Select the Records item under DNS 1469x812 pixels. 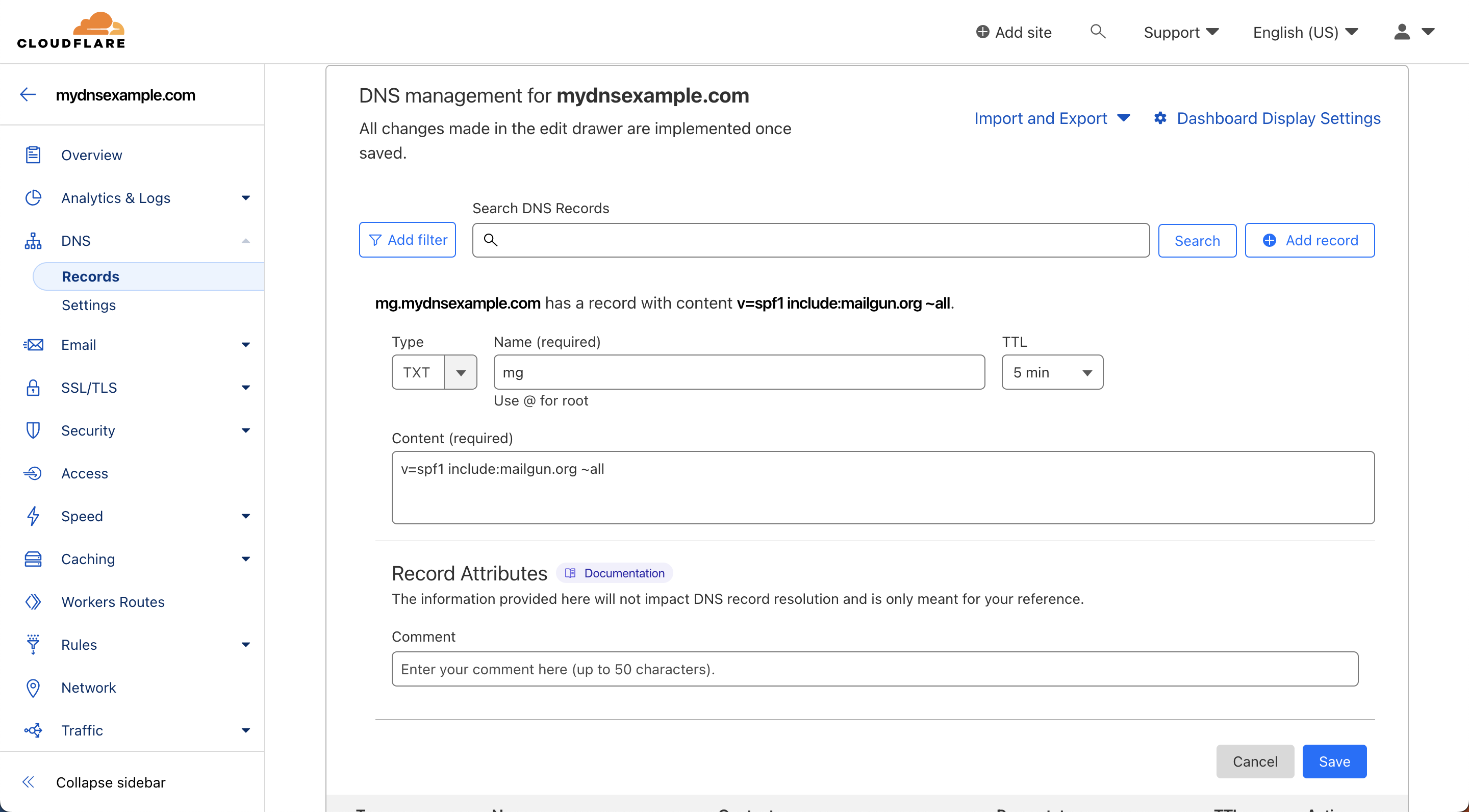pyautogui.click(x=90, y=276)
